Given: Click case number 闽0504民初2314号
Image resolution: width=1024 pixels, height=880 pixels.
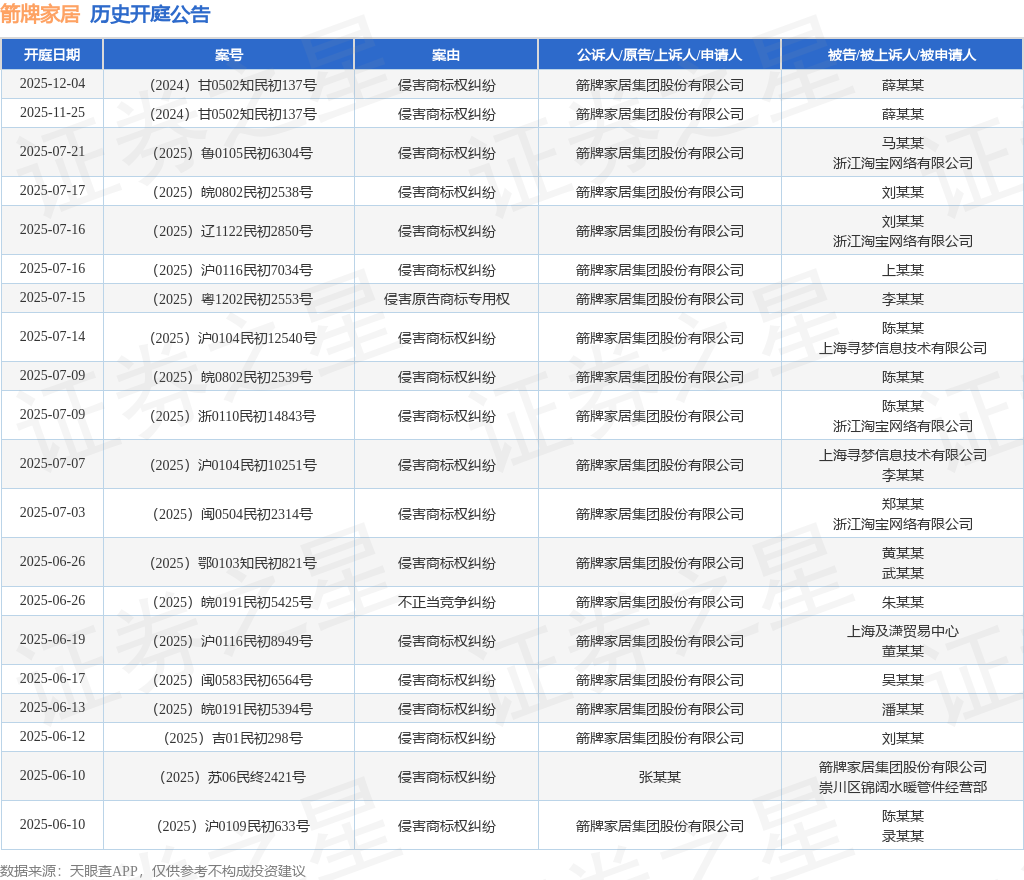Looking at the screenshot, I should coord(232,514).
